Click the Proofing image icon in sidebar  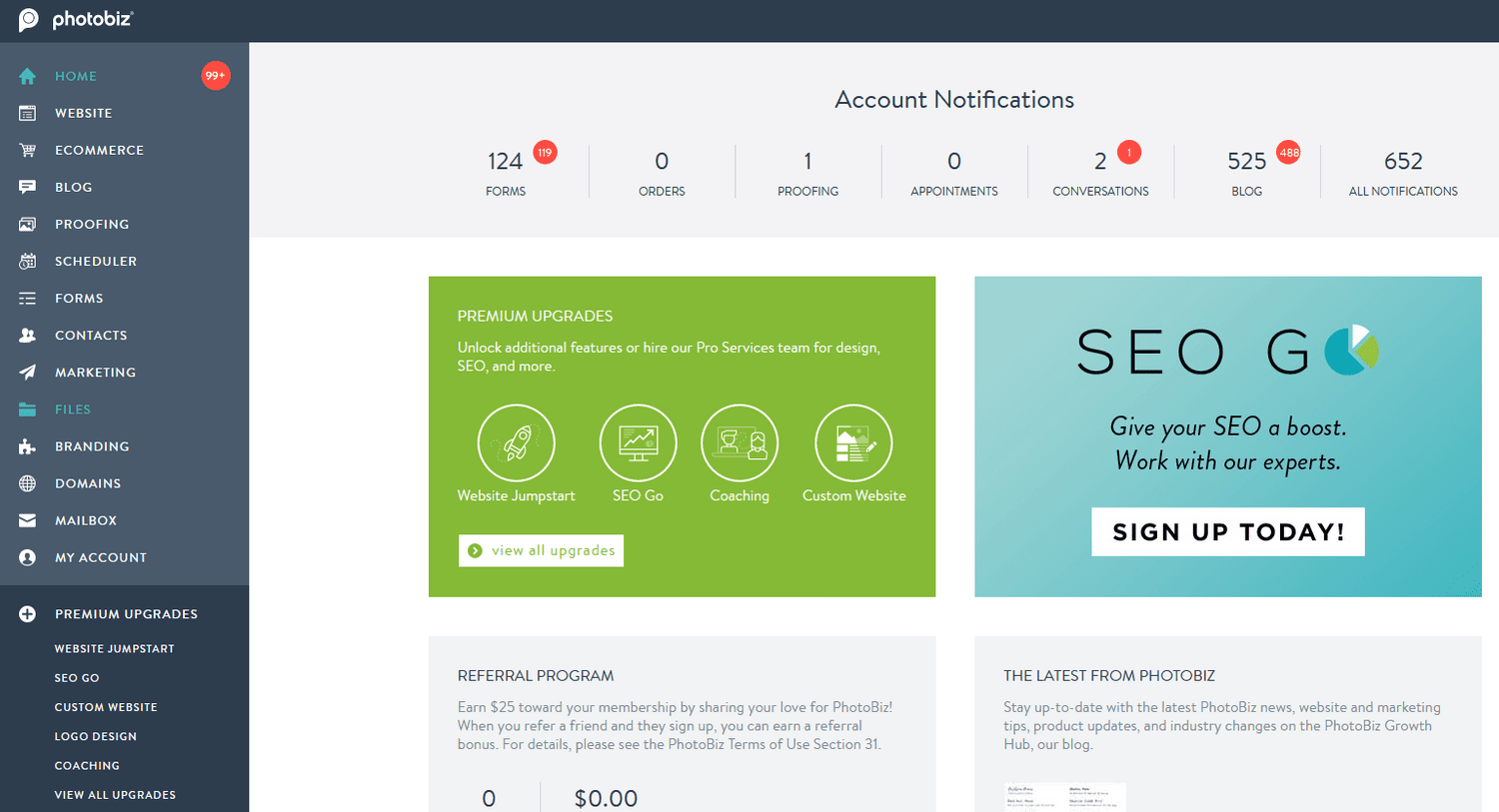pyautogui.click(x=27, y=224)
